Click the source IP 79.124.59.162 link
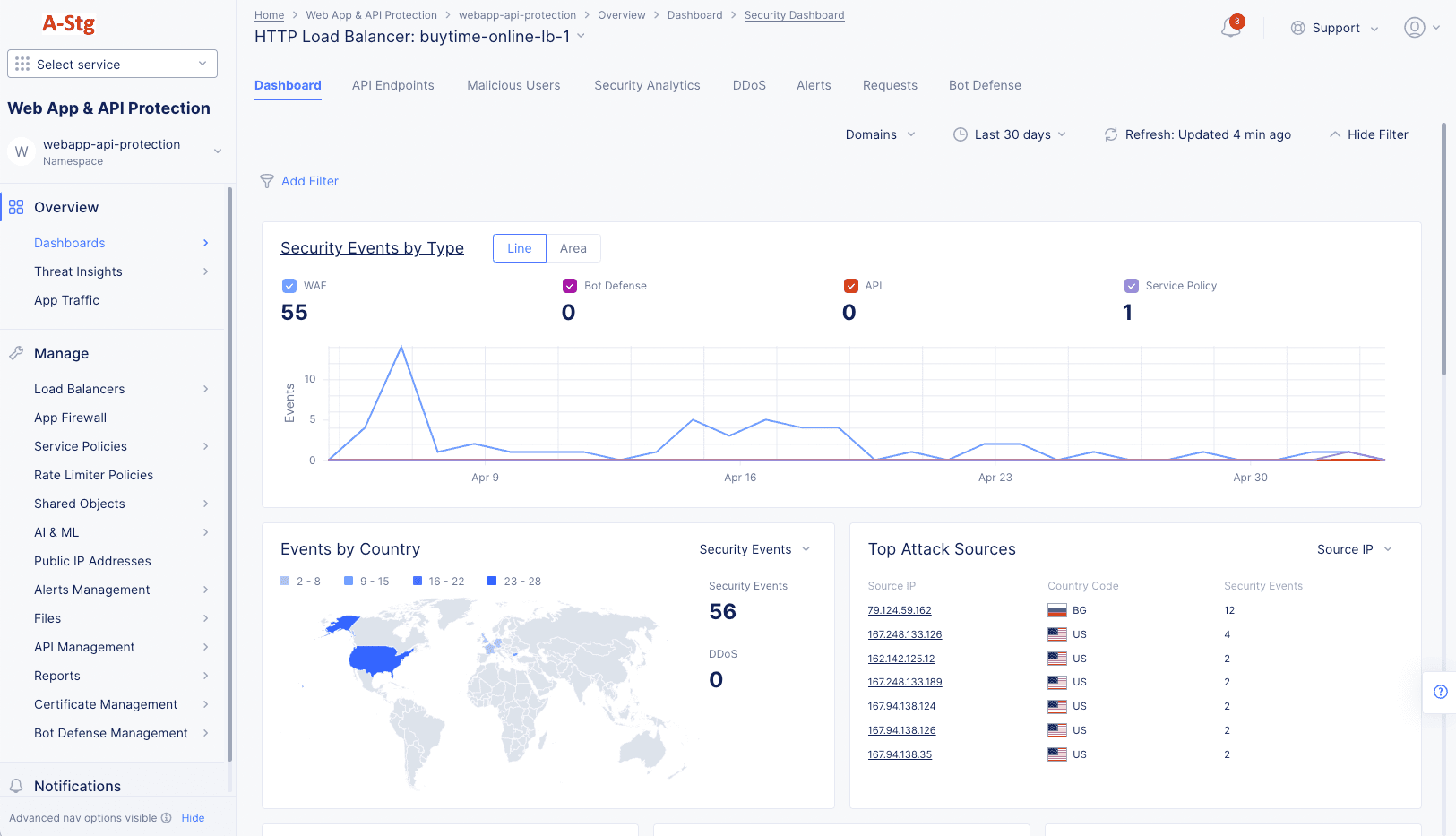The height and width of the screenshot is (836, 1456). tap(900, 610)
